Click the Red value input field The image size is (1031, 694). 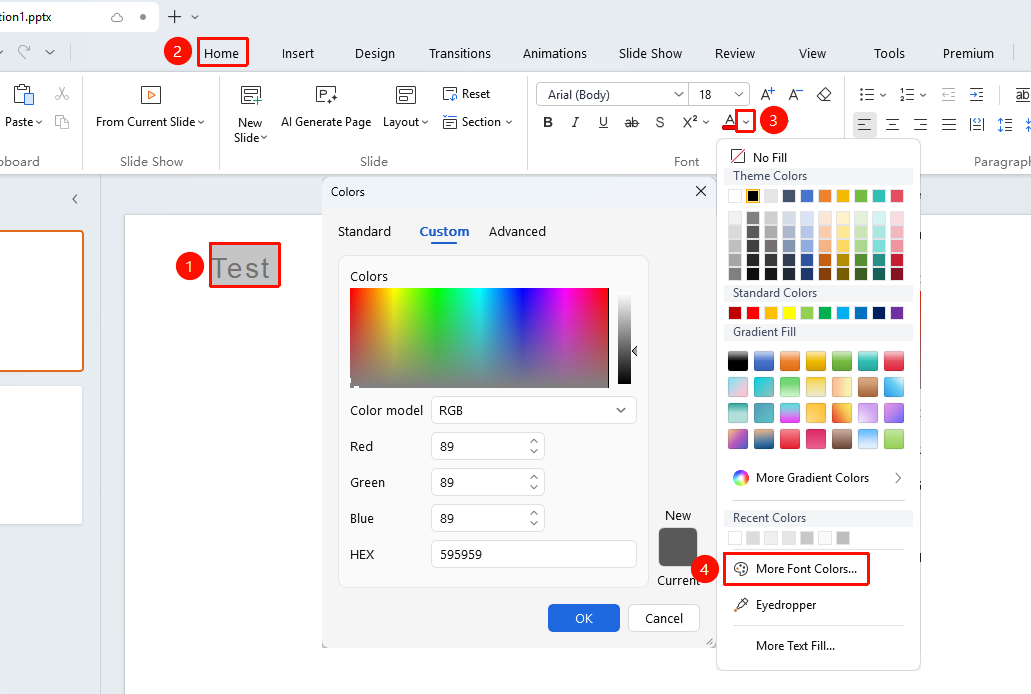point(487,447)
